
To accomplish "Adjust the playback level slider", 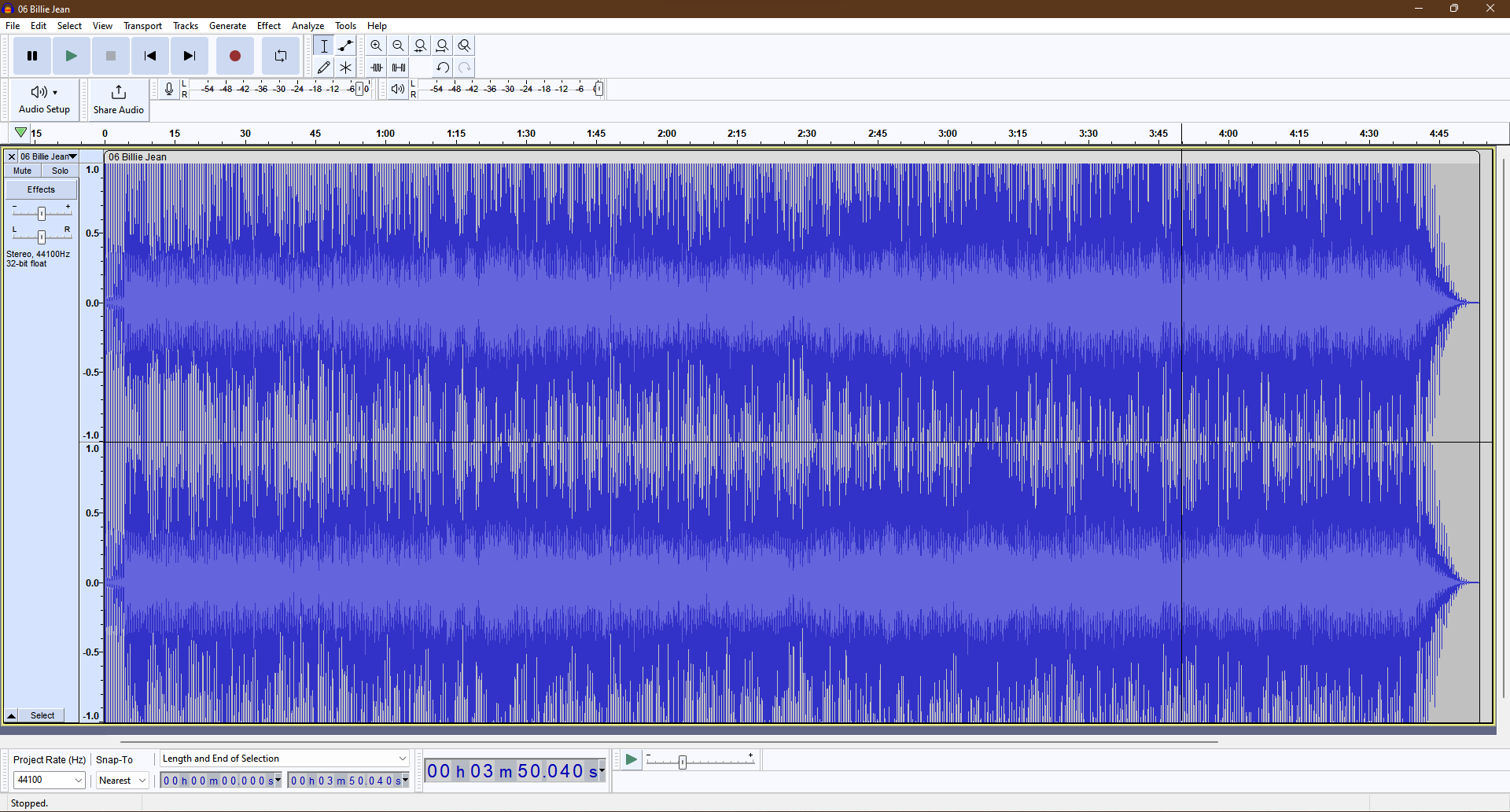I will [598, 89].
